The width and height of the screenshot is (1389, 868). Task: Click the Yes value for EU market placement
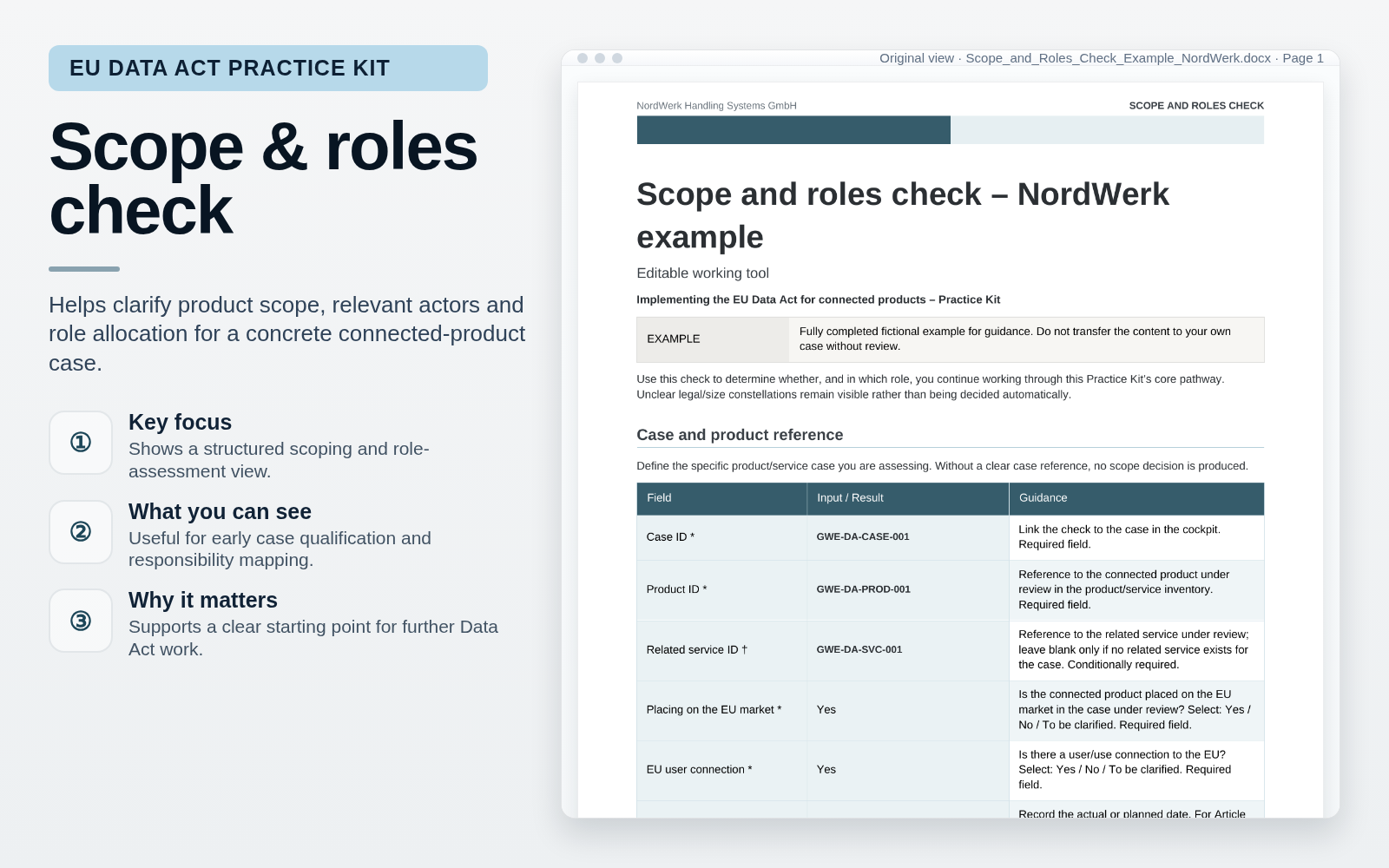point(908,710)
